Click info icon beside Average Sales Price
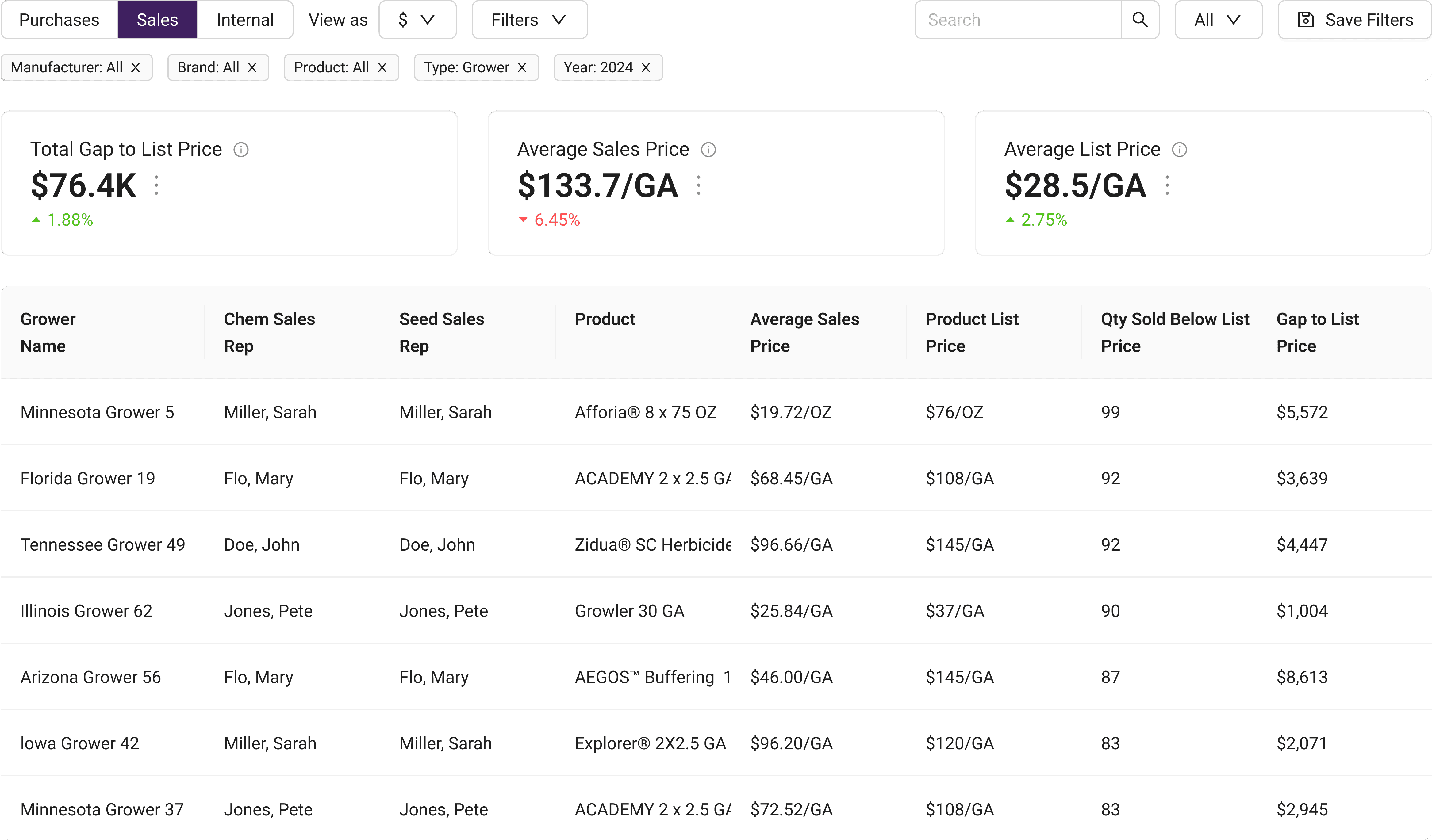 pos(708,149)
